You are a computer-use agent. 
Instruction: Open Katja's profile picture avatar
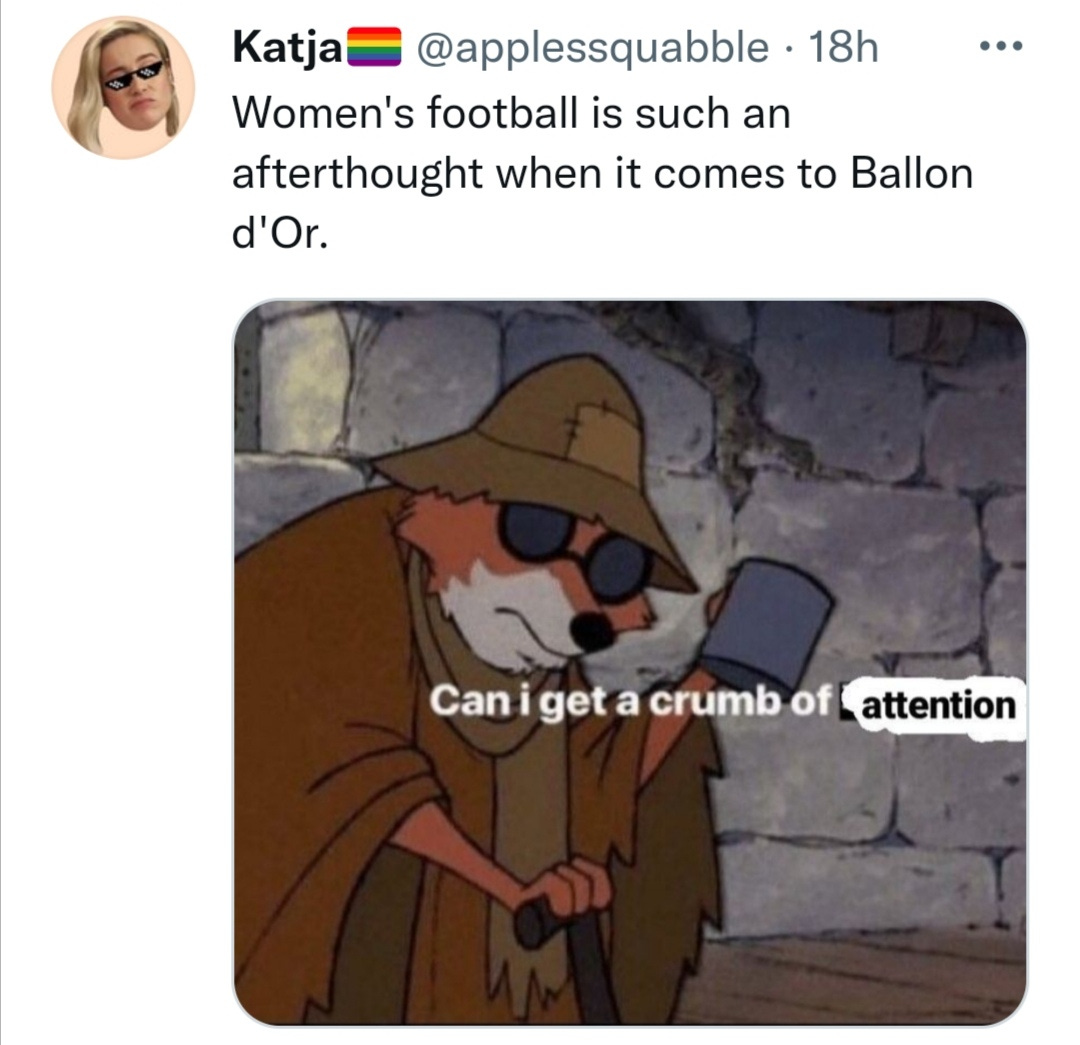pyautogui.click(x=124, y=88)
